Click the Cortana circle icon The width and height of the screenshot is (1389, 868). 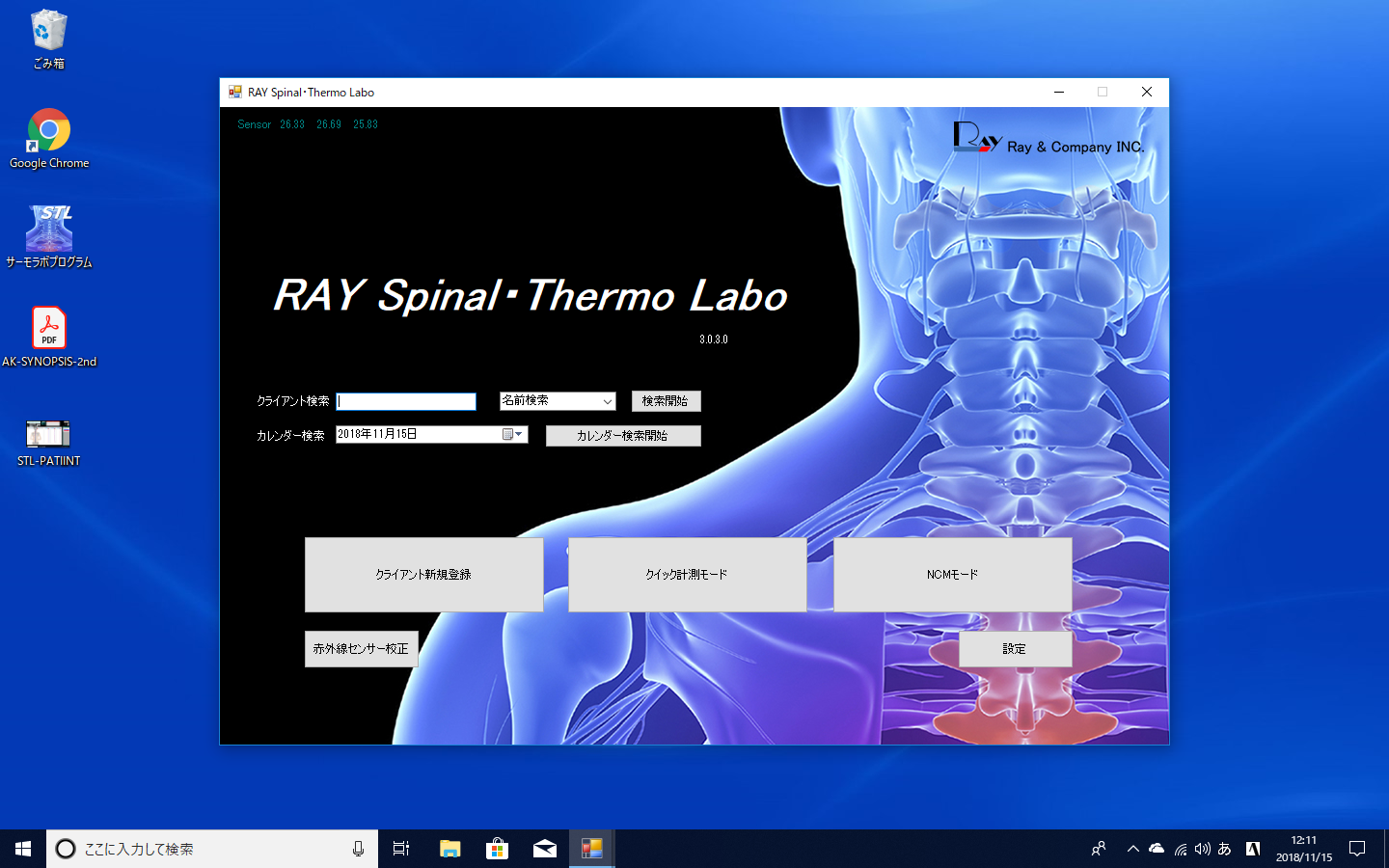66,849
